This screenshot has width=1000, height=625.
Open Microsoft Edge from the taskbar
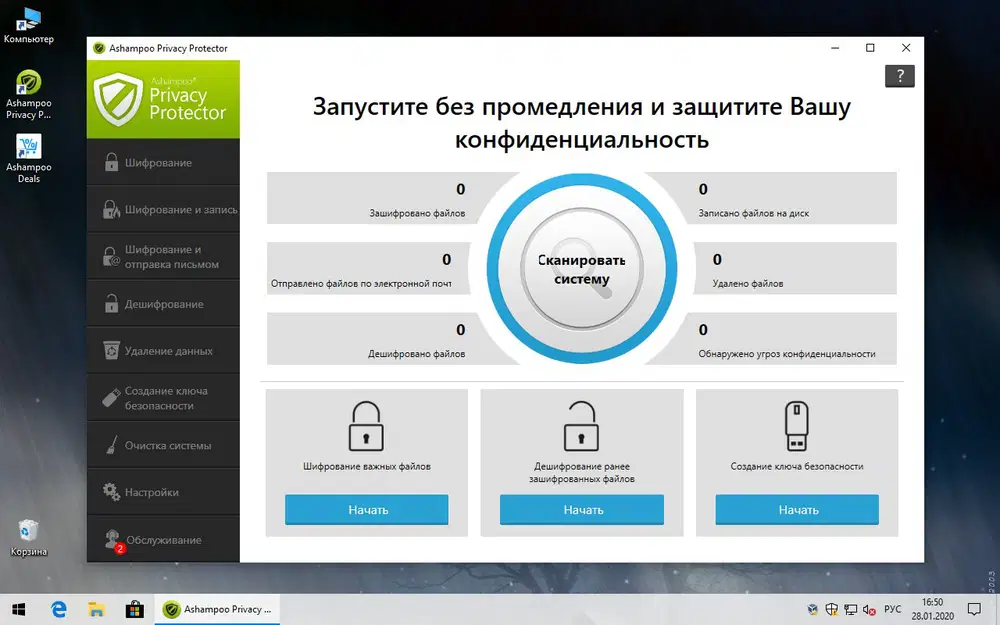tap(59, 608)
